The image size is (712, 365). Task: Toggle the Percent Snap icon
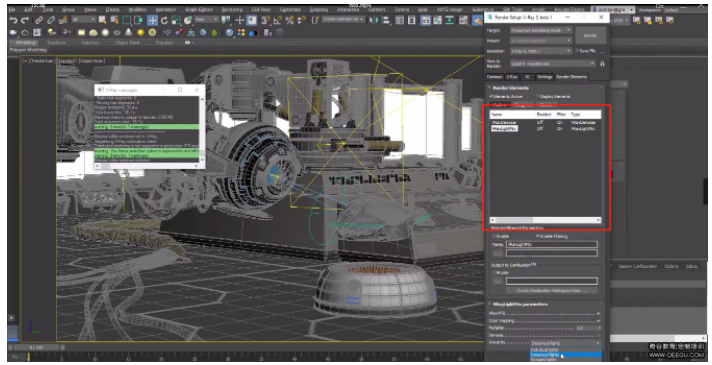click(x=289, y=20)
